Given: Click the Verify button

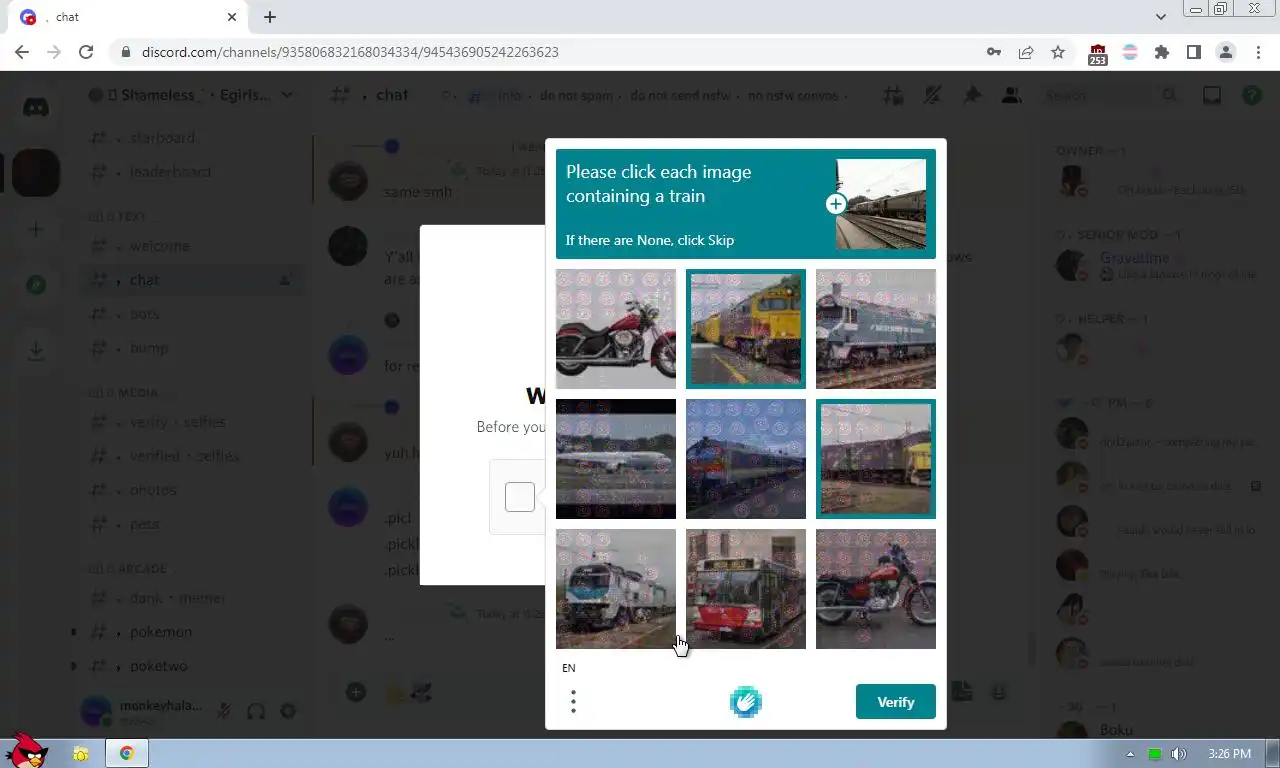Looking at the screenshot, I should click(x=896, y=702).
